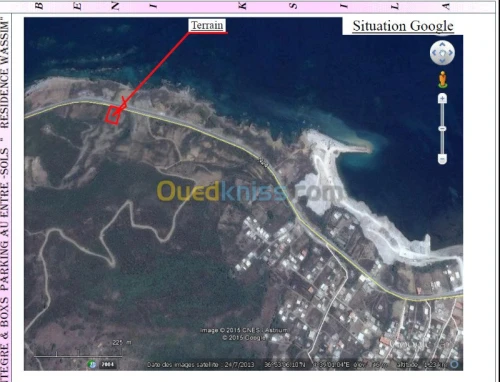
Task: Pan the map left with the compass arrow
Action: (x=434, y=53)
